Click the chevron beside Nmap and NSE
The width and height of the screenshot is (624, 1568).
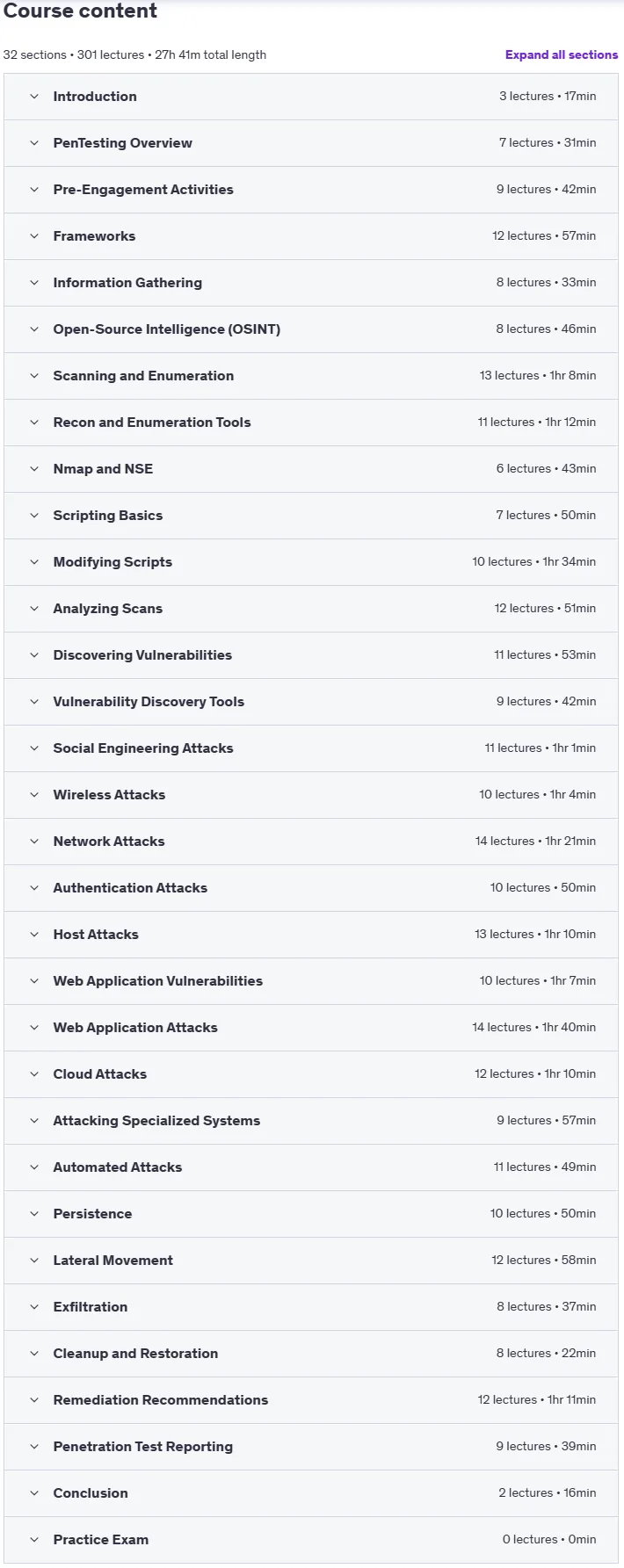pos(34,469)
